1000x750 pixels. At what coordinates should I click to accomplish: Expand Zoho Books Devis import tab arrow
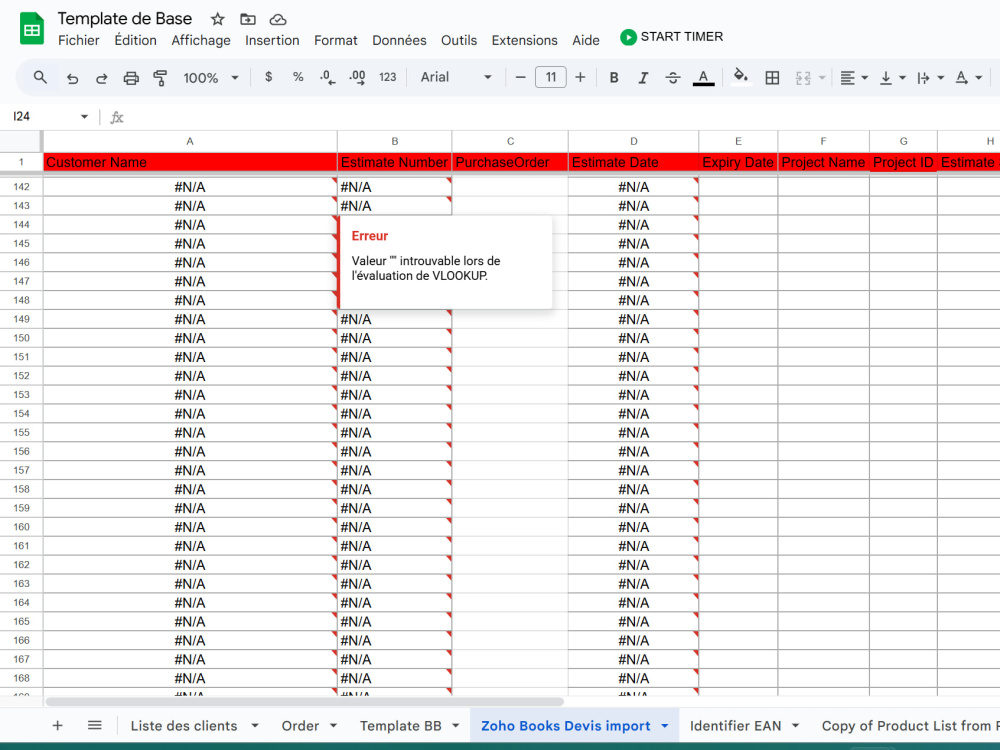point(665,726)
